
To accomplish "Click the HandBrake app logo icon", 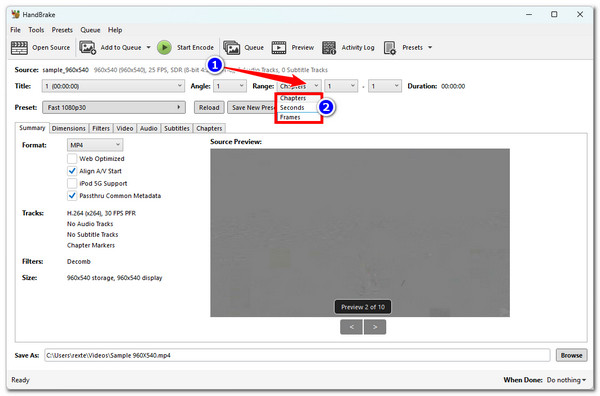I will (x=15, y=15).
